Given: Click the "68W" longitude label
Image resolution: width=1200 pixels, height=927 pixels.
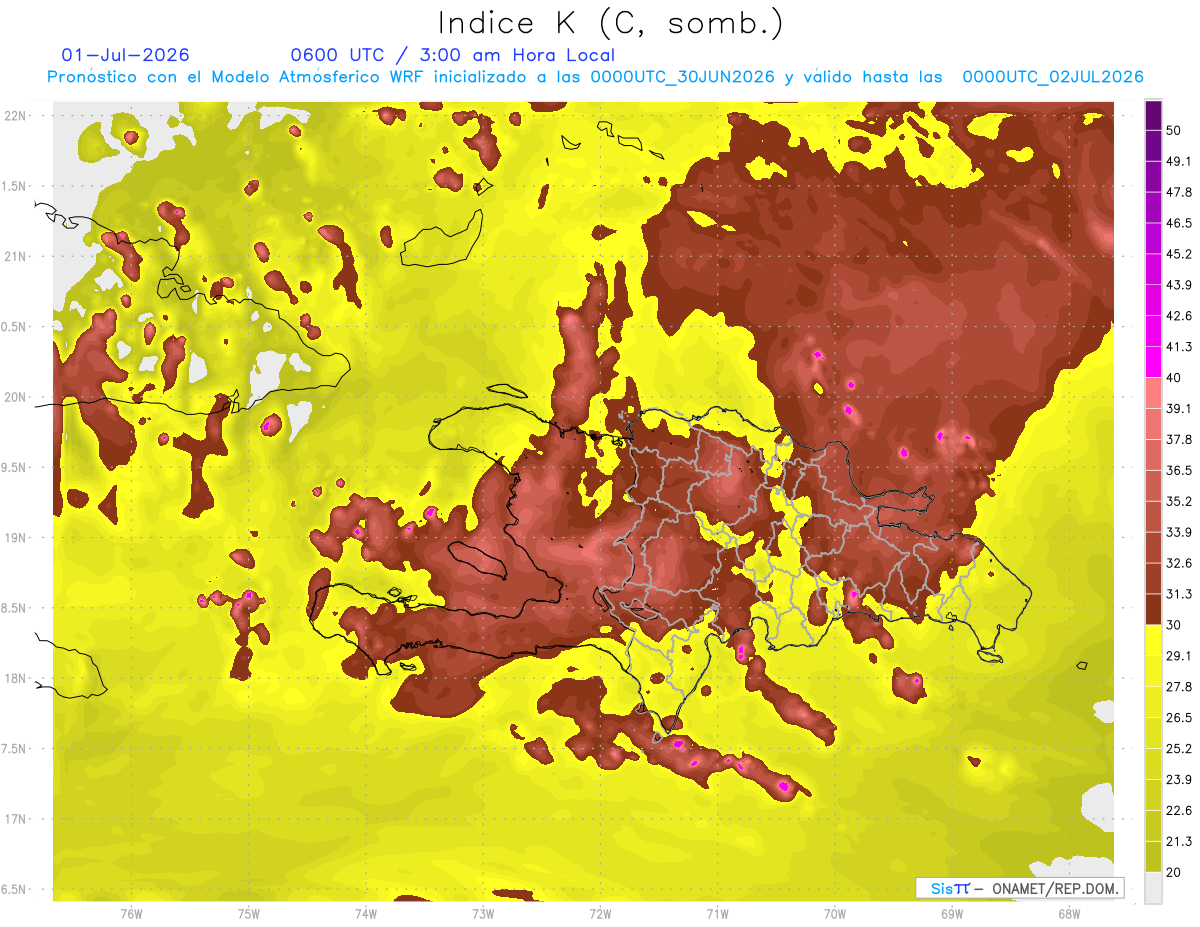Looking at the screenshot, I should (x=1068, y=913).
